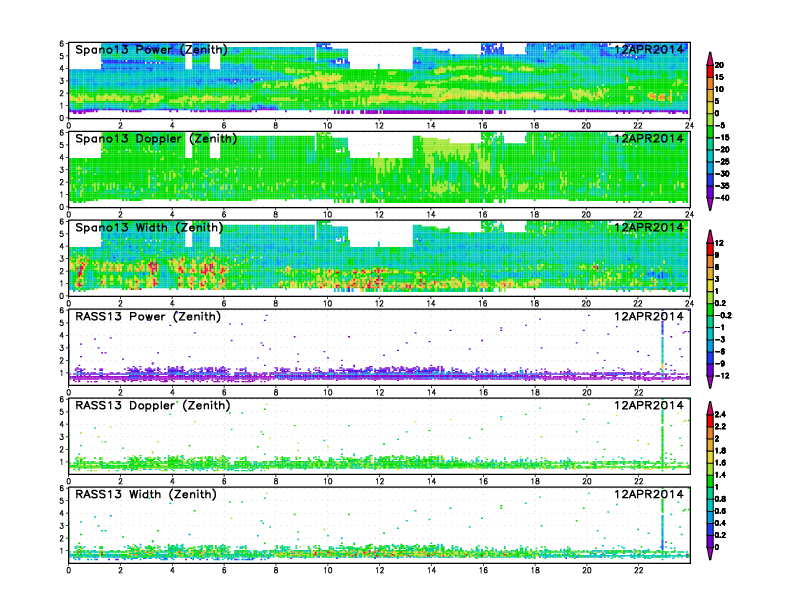Select the 12APR2014 date in RASS13 Doppler panel
Image resolution: width=792 pixels, height=612 pixels.
649,405
